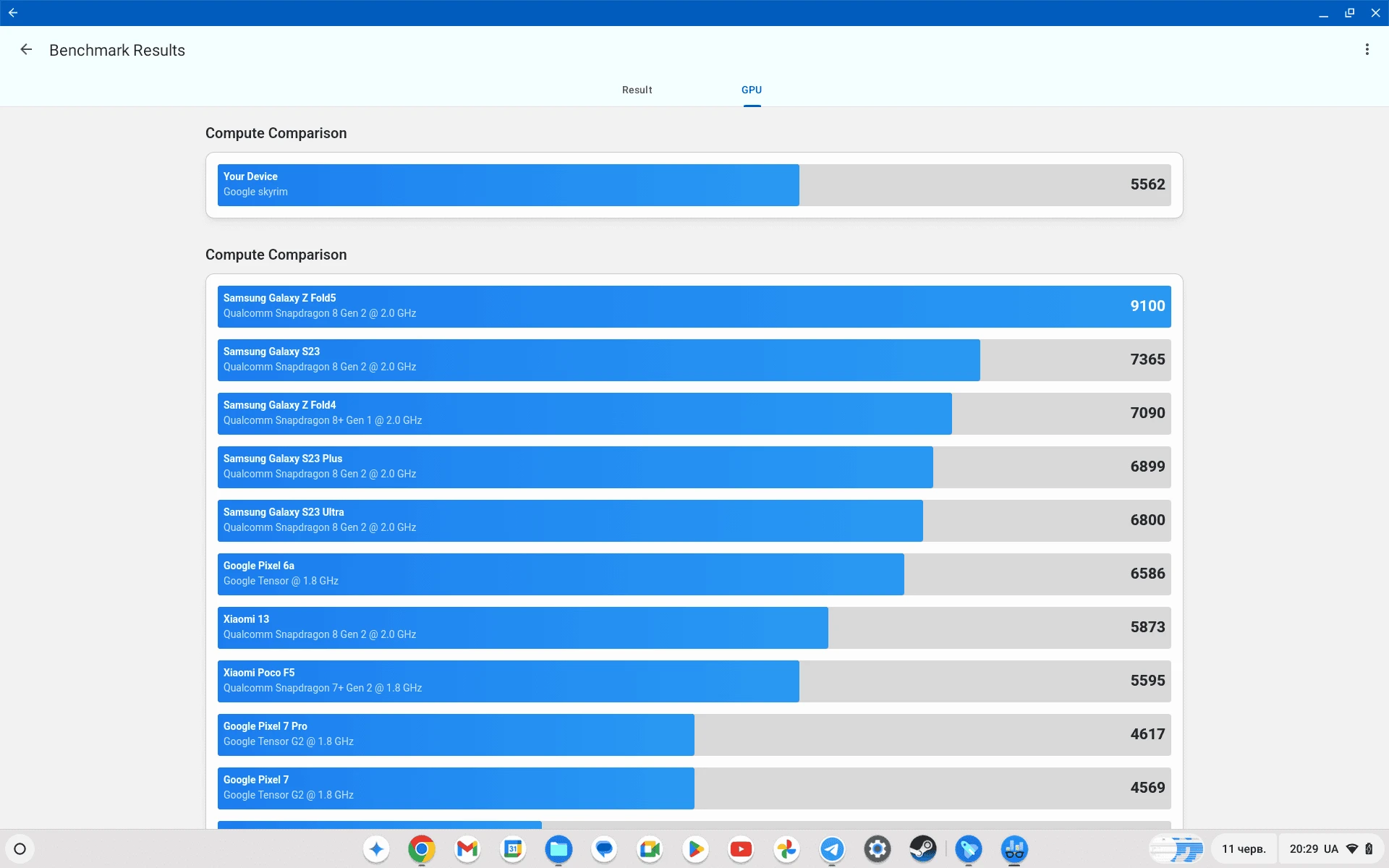Select the Xiaomi Poco F5 row
Image resolution: width=1389 pixels, height=868 pixels.
click(x=694, y=681)
